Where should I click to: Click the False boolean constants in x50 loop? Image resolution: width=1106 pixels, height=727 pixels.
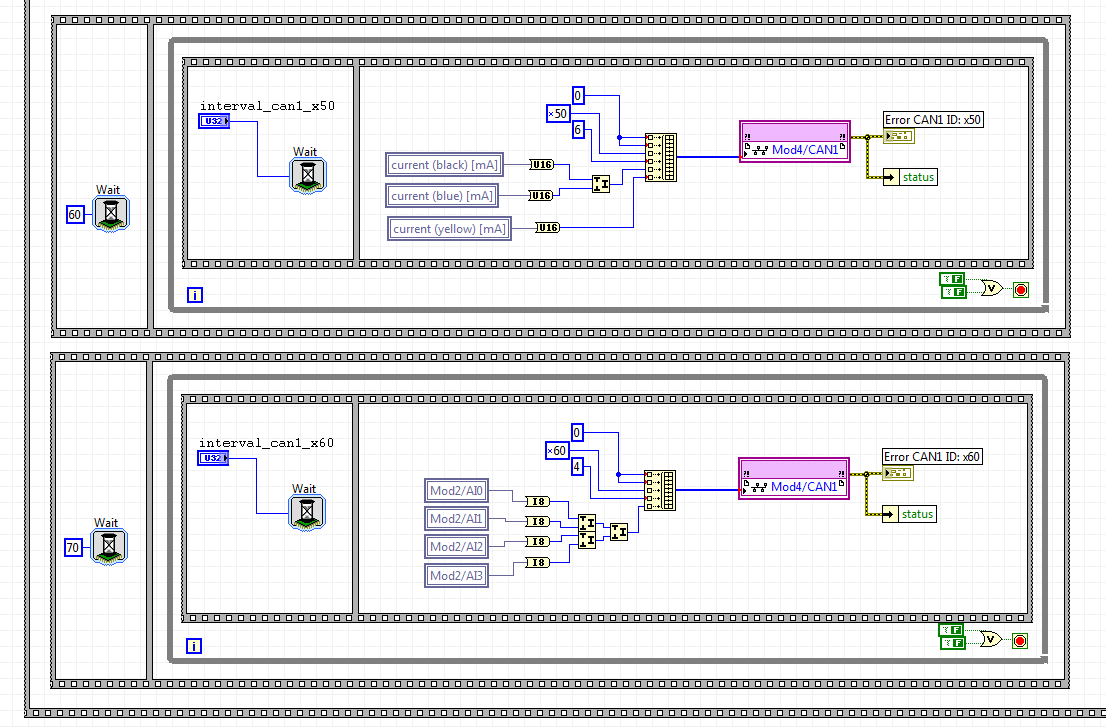point(953,286)
